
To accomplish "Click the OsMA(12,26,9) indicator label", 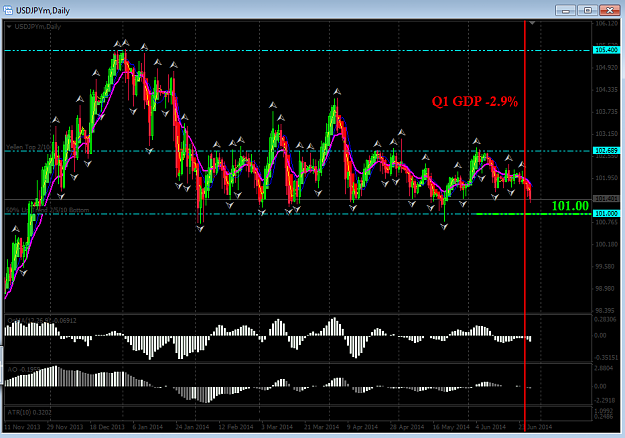I will (42, 320).
